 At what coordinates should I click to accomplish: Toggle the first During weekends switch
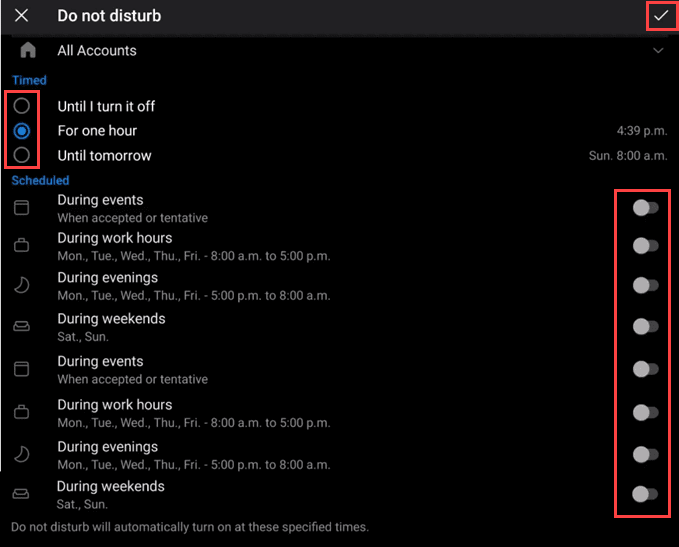646,326
